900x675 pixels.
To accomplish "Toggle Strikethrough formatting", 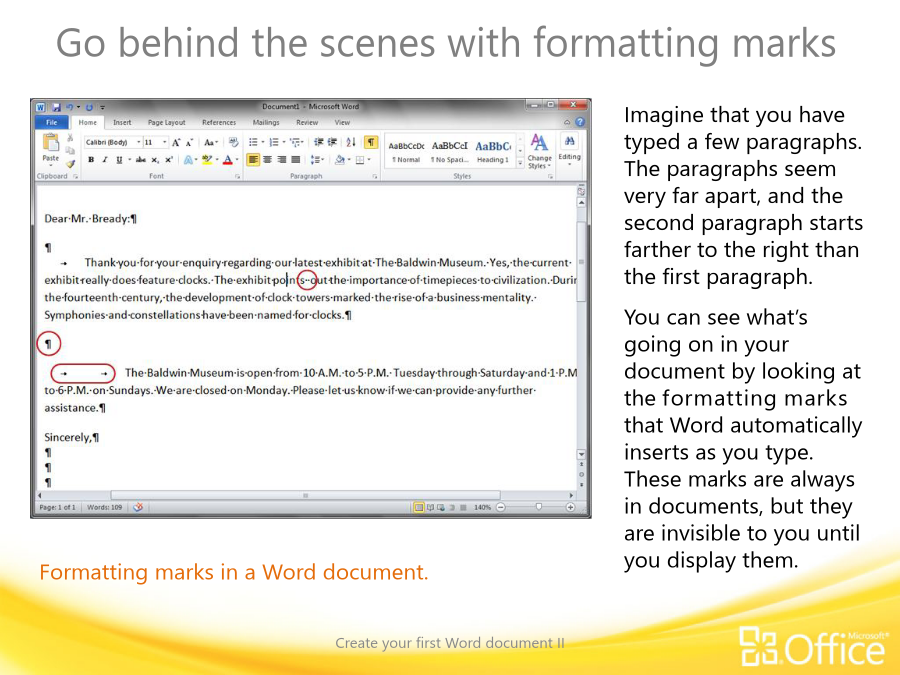I will coord(141,160).
